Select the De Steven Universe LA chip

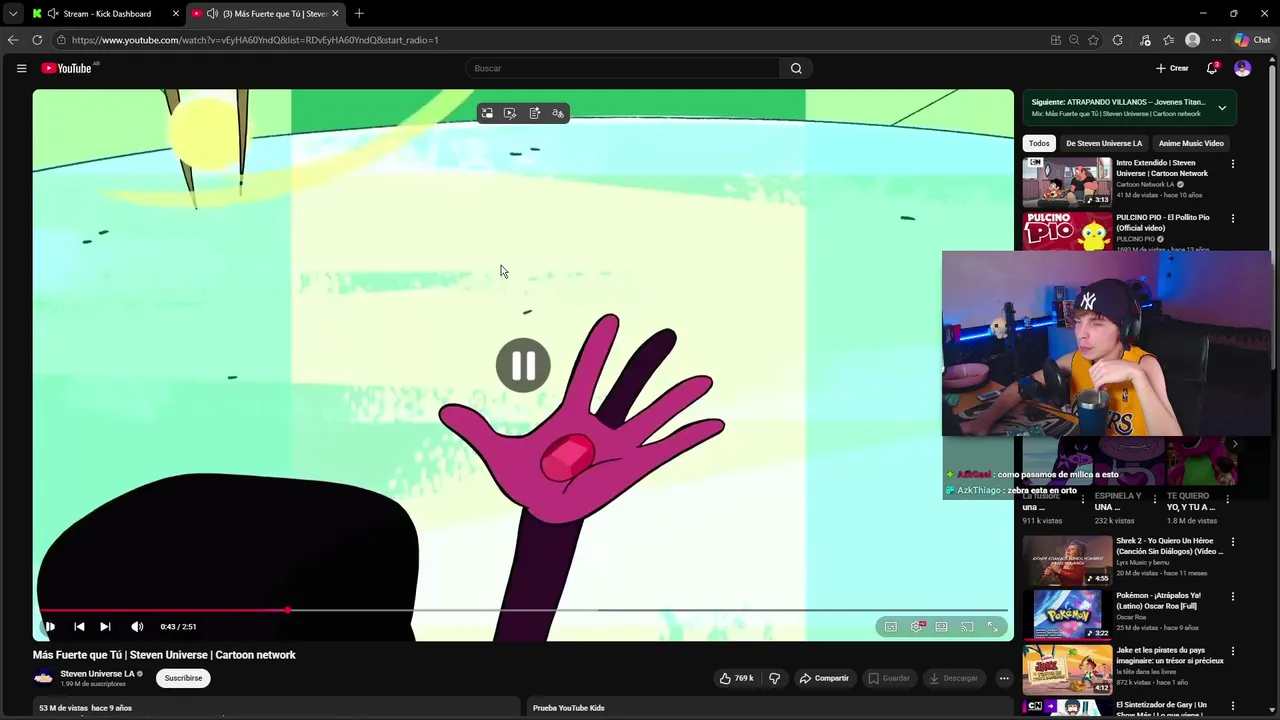[1104, 143]
